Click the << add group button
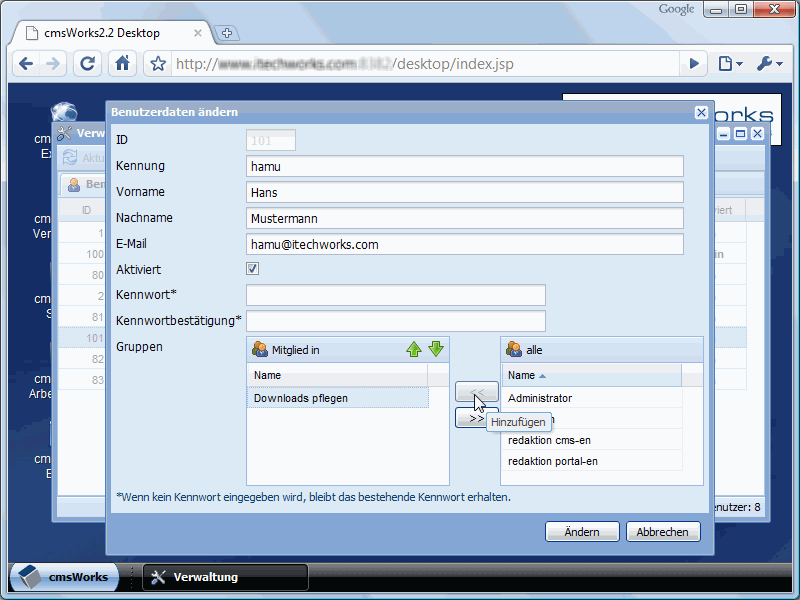The image size is (800, 600). point(477,391)
